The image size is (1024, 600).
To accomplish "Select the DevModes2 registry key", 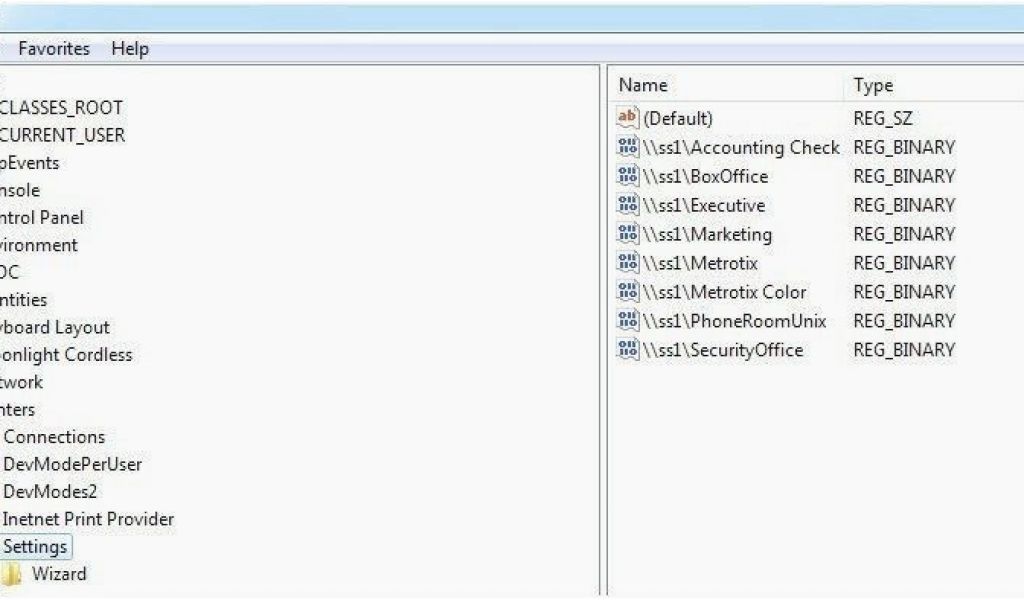I will point(50,492).
